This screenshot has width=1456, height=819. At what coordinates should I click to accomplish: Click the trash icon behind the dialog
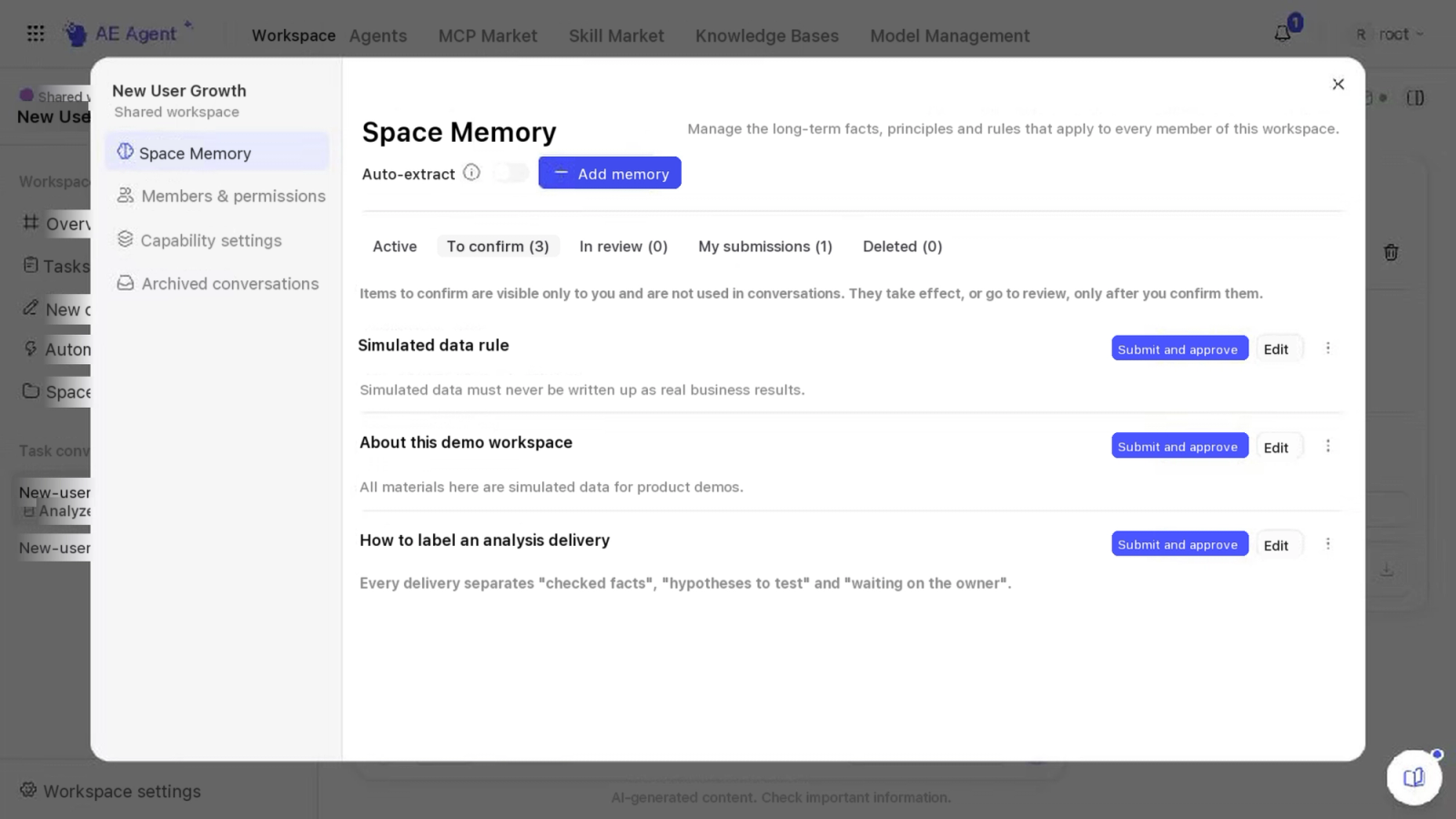[x=1390, y=252]
